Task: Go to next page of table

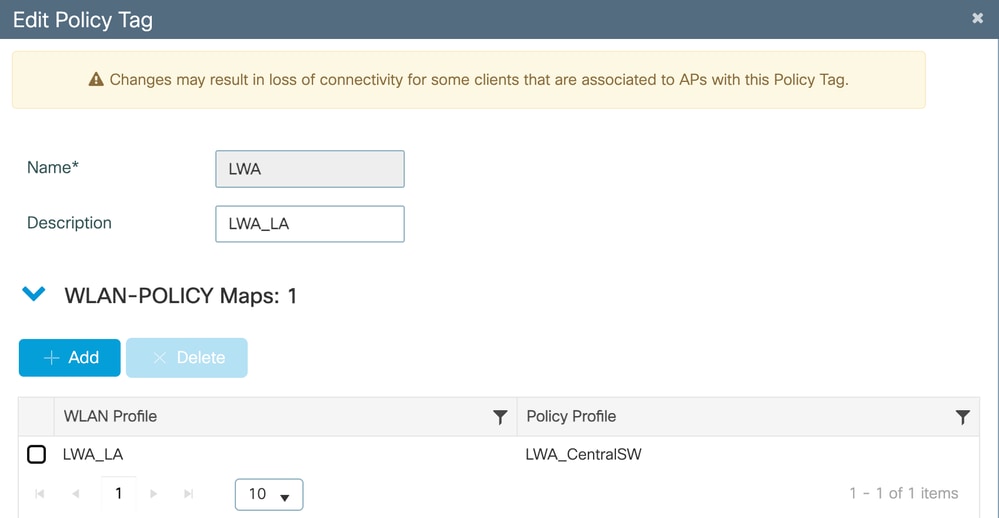Action: click(x=154, y=494)
